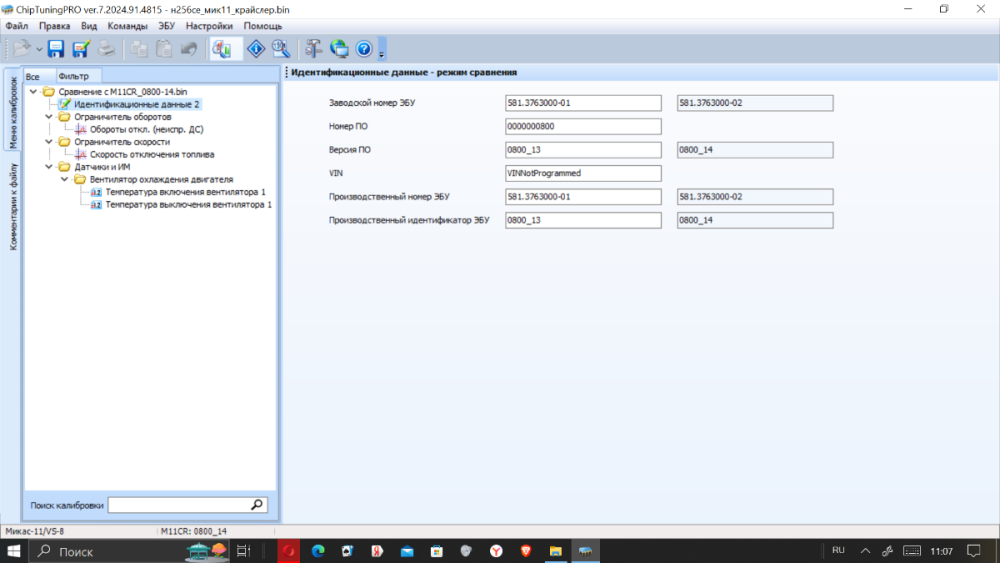Image resolution: width=1000 pixels, height=563 pixels.
Task: Collapse the Сравнение с M11CR_0800-14.bin node
Action: [x=33, y=92]
